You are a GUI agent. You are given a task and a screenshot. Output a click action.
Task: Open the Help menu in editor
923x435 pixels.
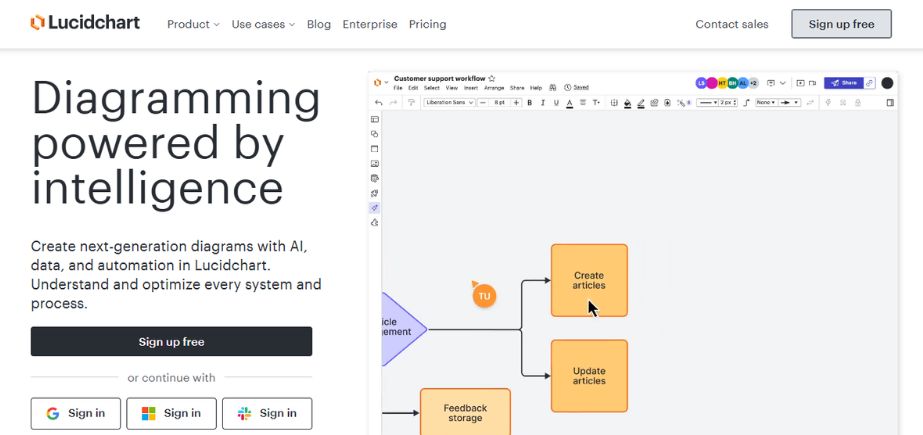pyautogui.click(x=536, y=88)
